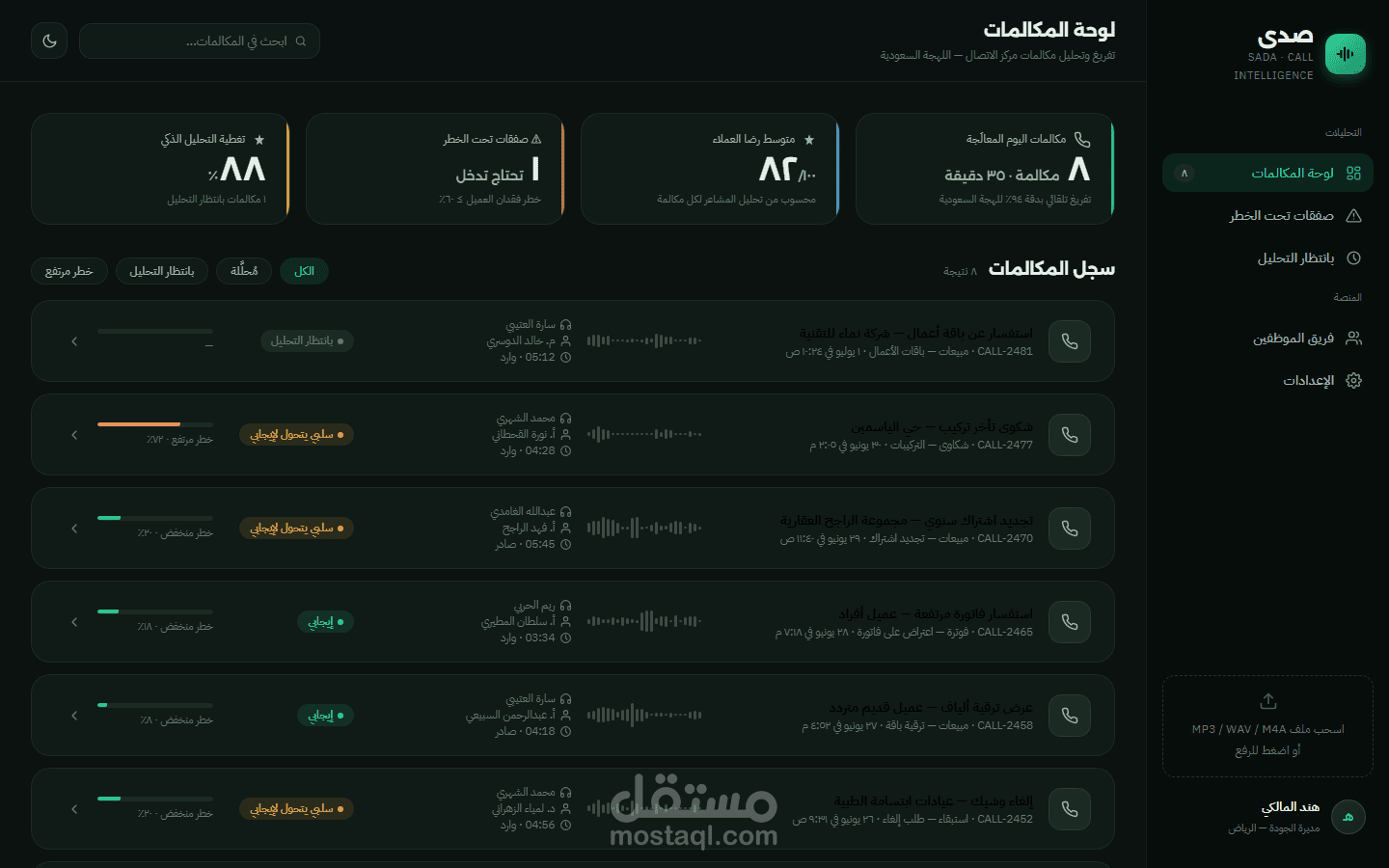Image resolution: width=1389 pixels, height=868 pixels.
Task: Click the upload arrow icon in drop zone
Action: coord(1268,701)
